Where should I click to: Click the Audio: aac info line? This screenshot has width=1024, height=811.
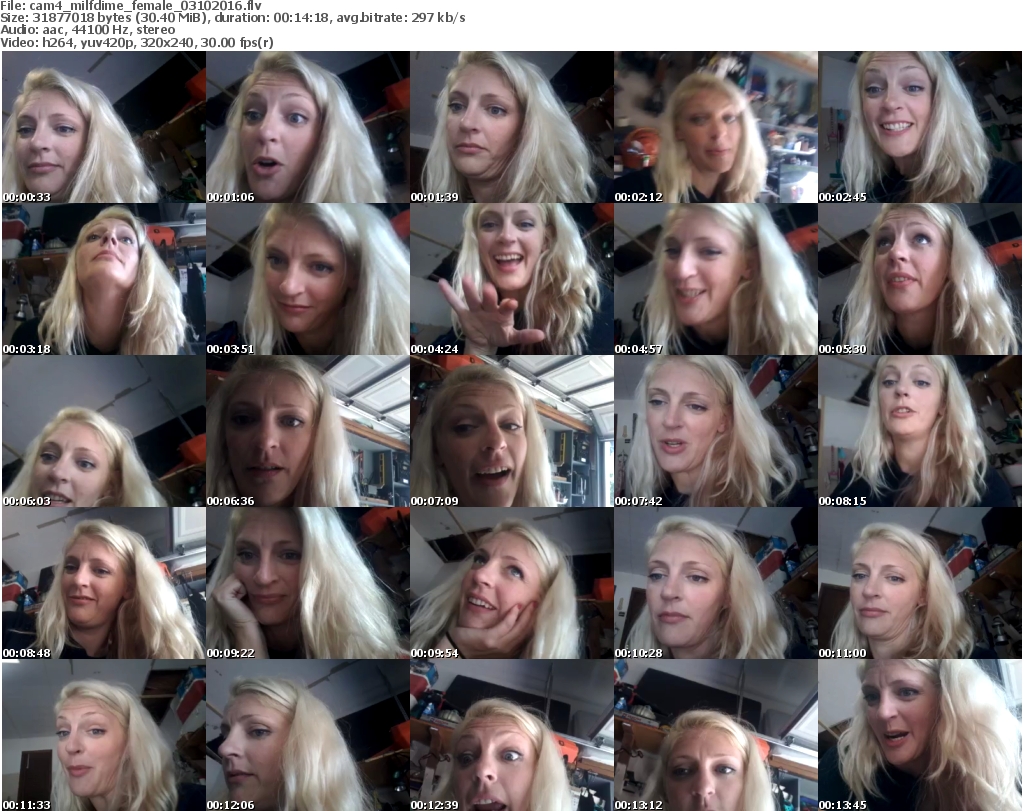88,30
